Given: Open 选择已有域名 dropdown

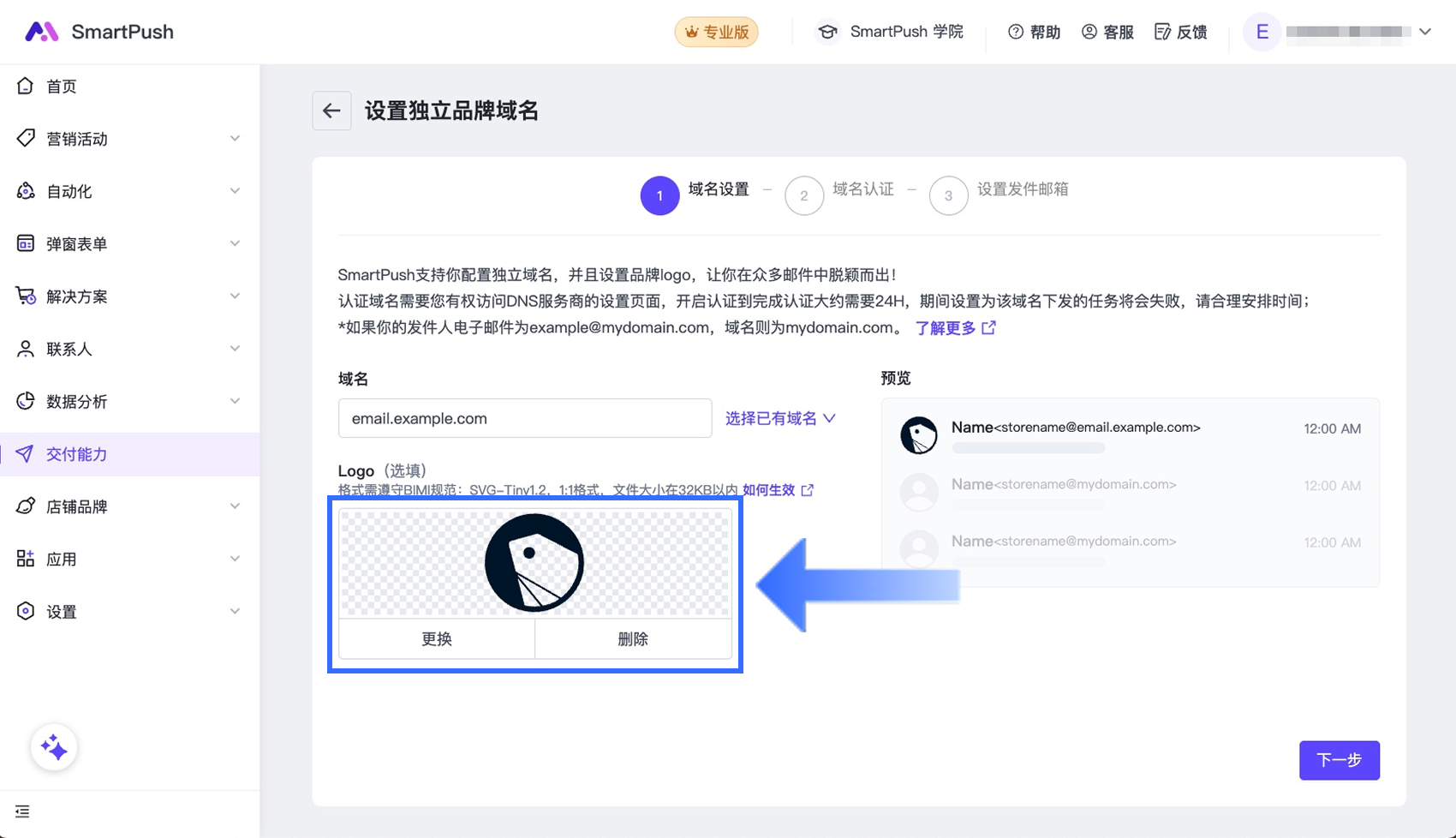Looking at the screenshot, I should [780, 418].
